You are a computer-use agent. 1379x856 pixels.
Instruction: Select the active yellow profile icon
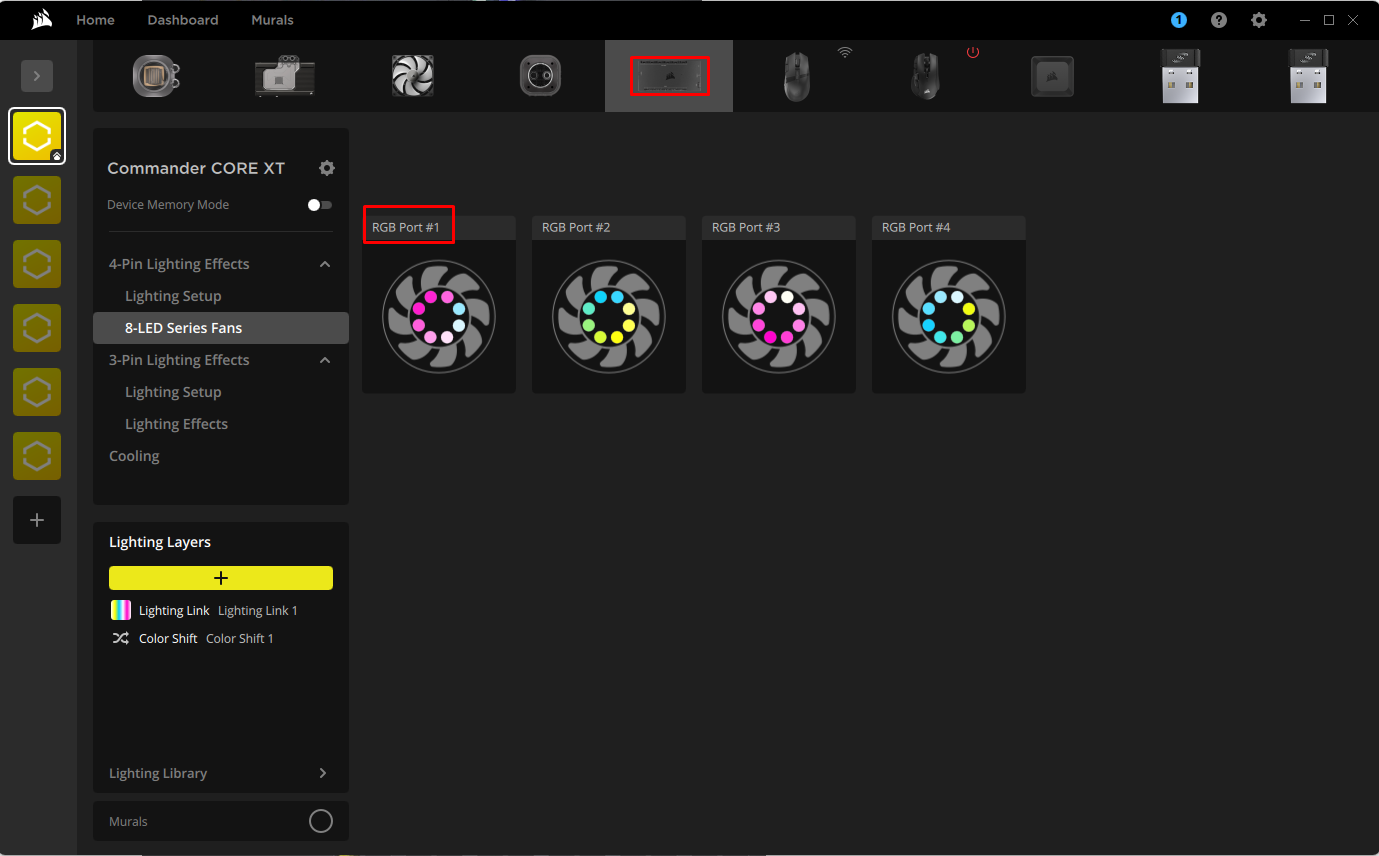[x=37, y=136]
